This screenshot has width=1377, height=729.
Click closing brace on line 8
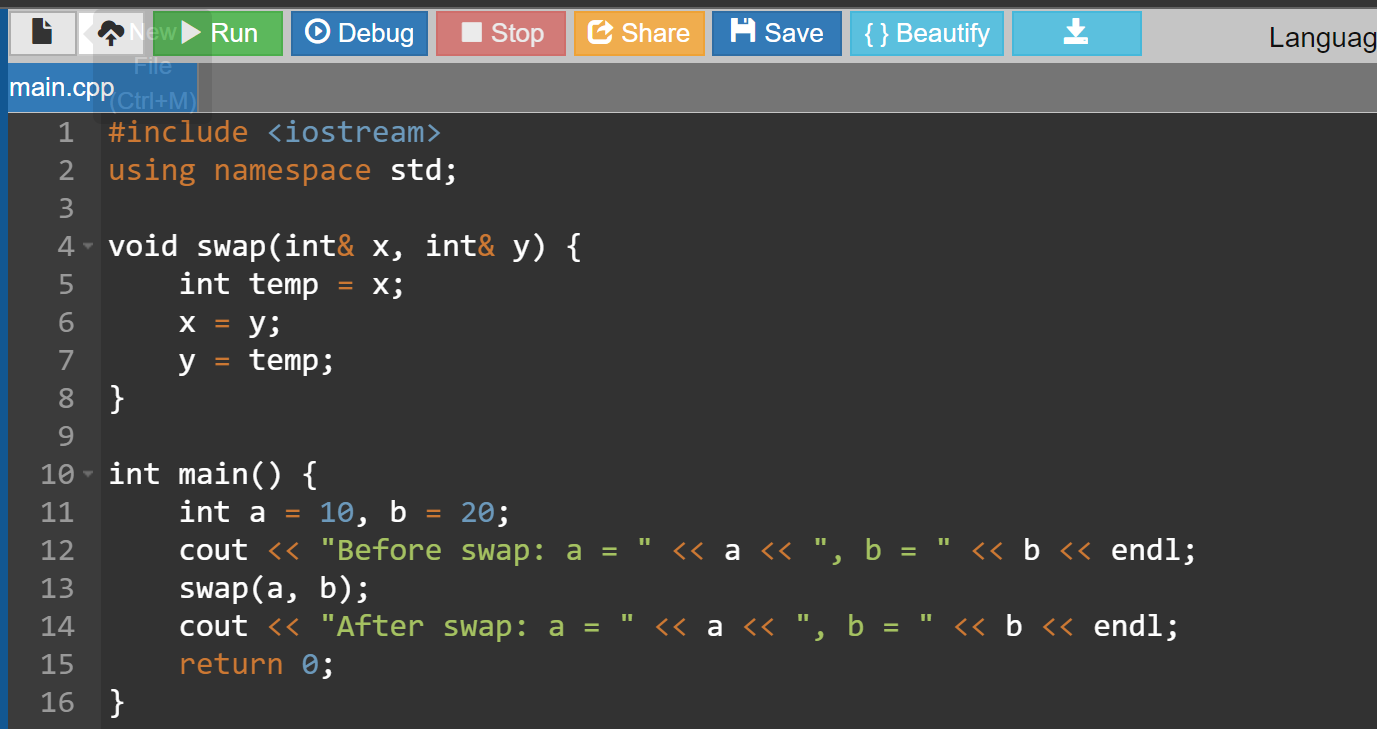click(x=117, y=398)
